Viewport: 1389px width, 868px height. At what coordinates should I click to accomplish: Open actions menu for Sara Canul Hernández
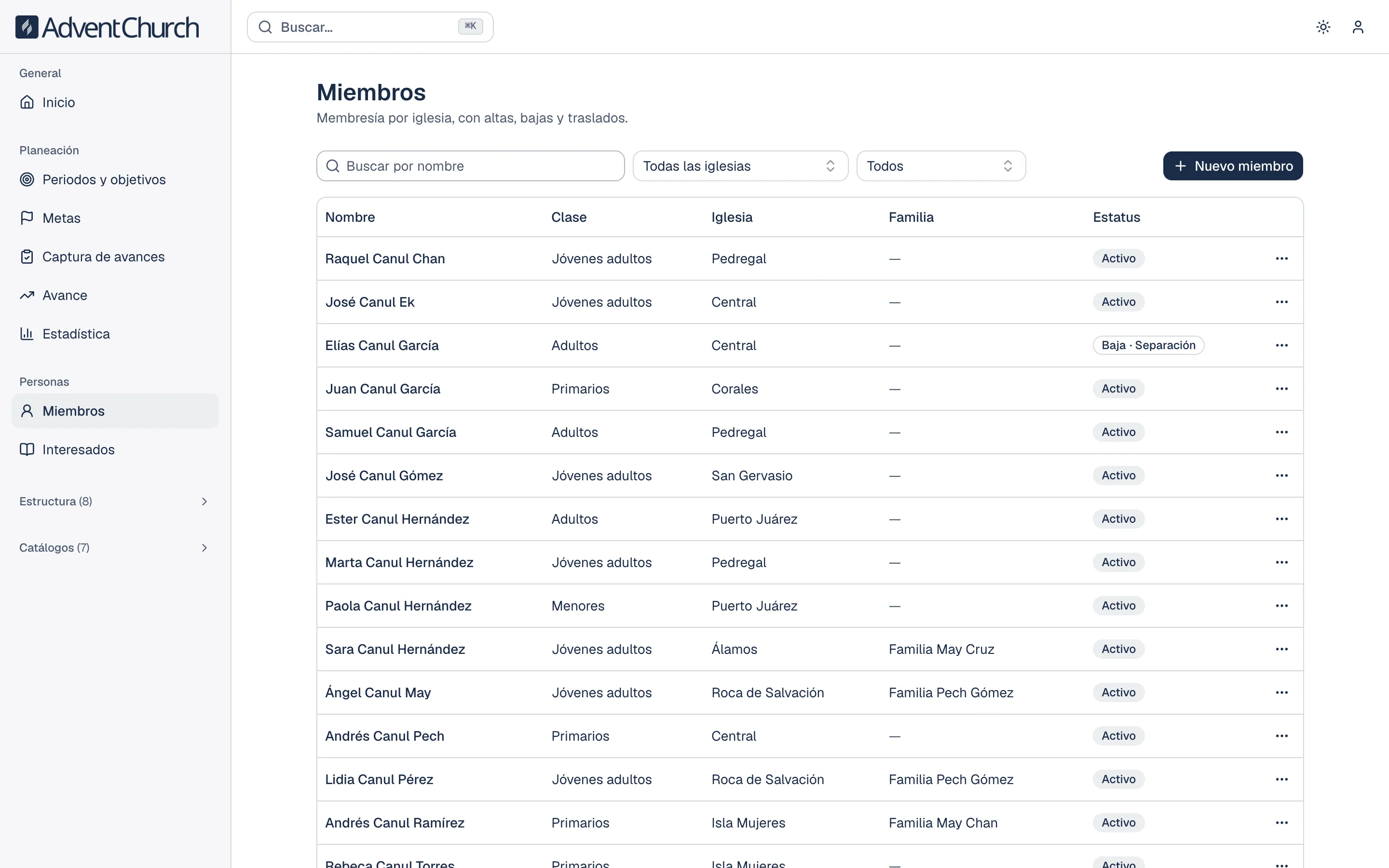tap(1281, 649)
